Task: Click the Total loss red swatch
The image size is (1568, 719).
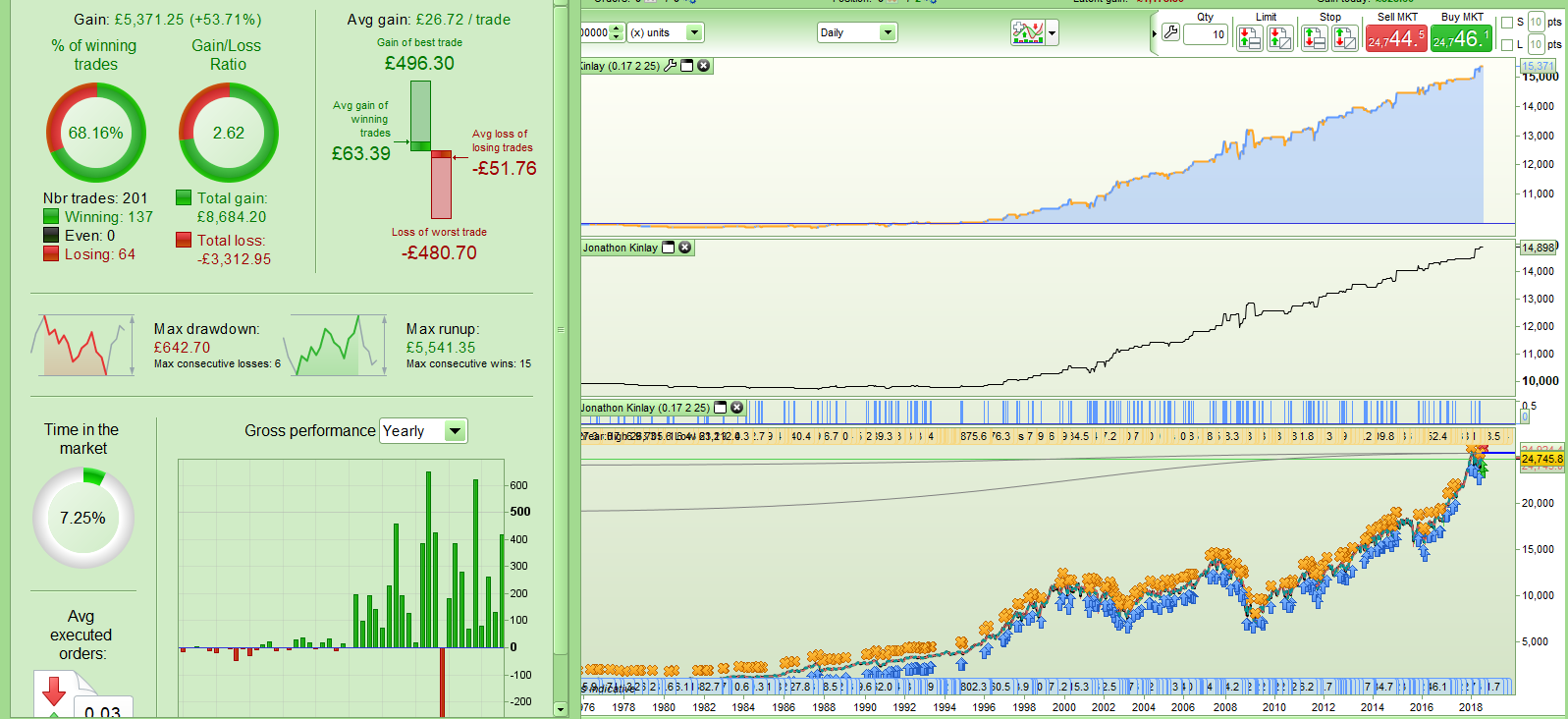Action: pos(184,240)
